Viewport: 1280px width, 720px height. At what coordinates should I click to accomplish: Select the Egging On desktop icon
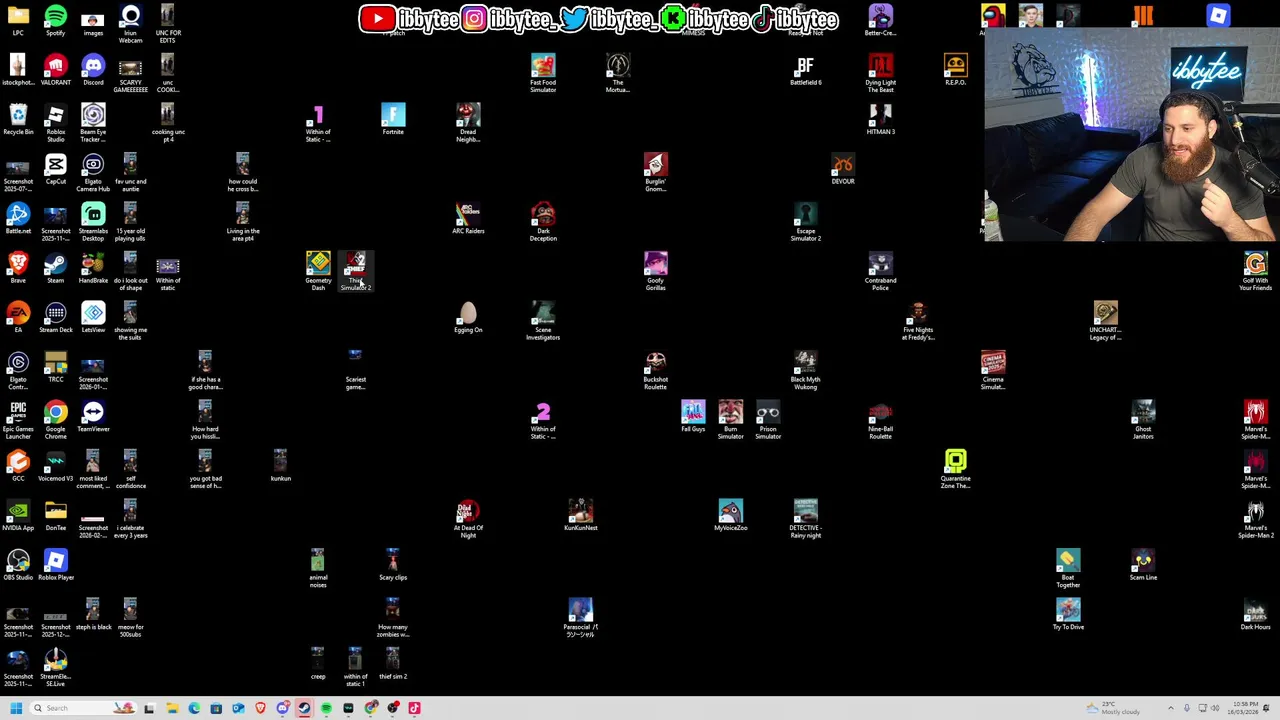click(x=468, y=318)
